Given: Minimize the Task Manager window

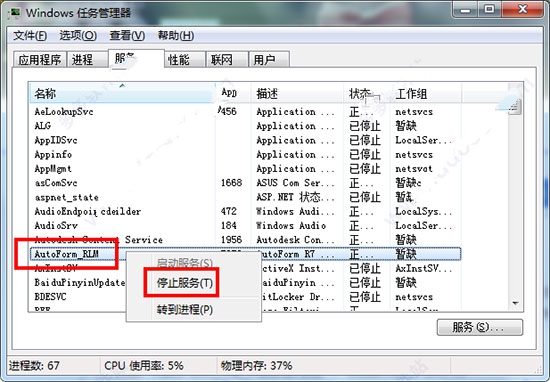Looking at the screenshot, I should (465, 9).
